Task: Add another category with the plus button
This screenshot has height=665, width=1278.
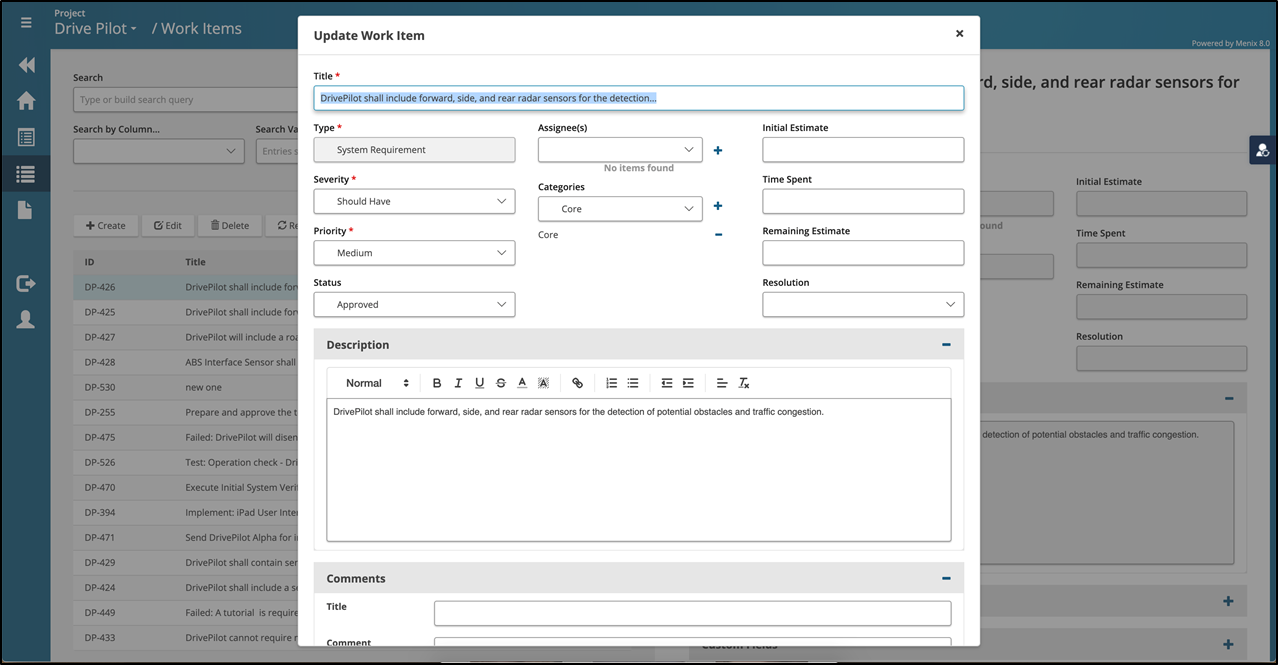Action: 718,206
